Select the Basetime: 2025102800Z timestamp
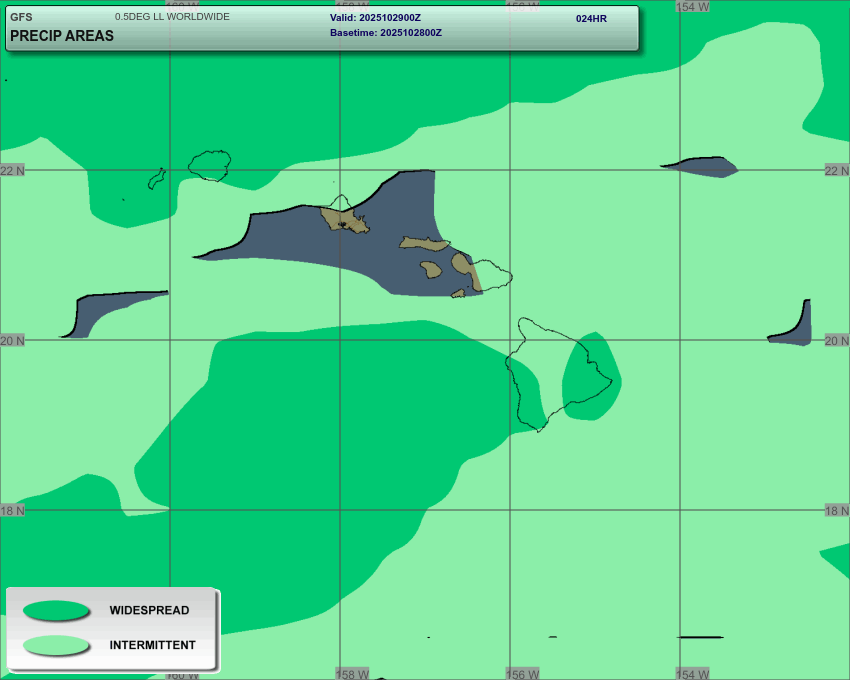Viewport: 850px width, 680px height. [385, 33]
